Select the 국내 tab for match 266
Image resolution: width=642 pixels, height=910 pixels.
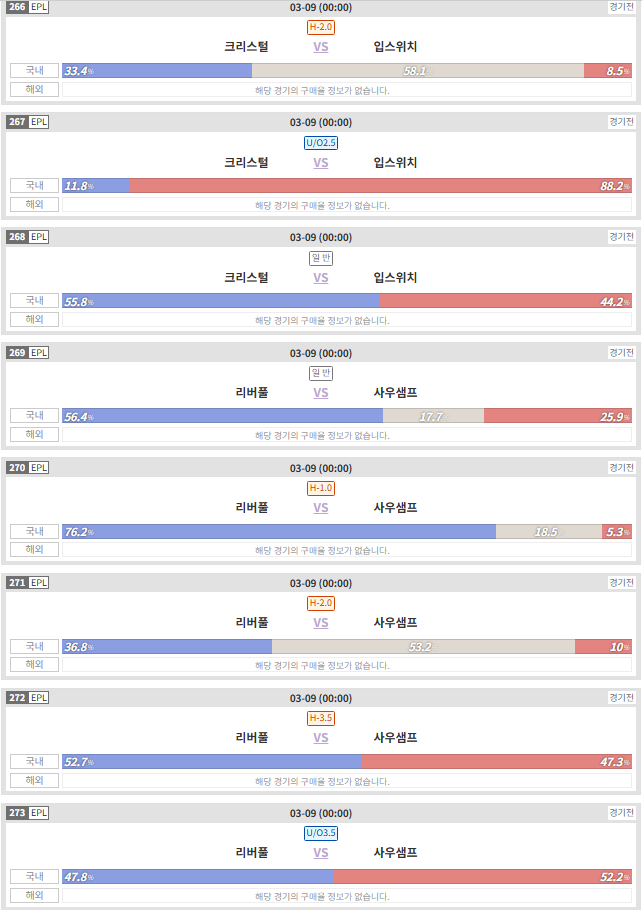34,70
